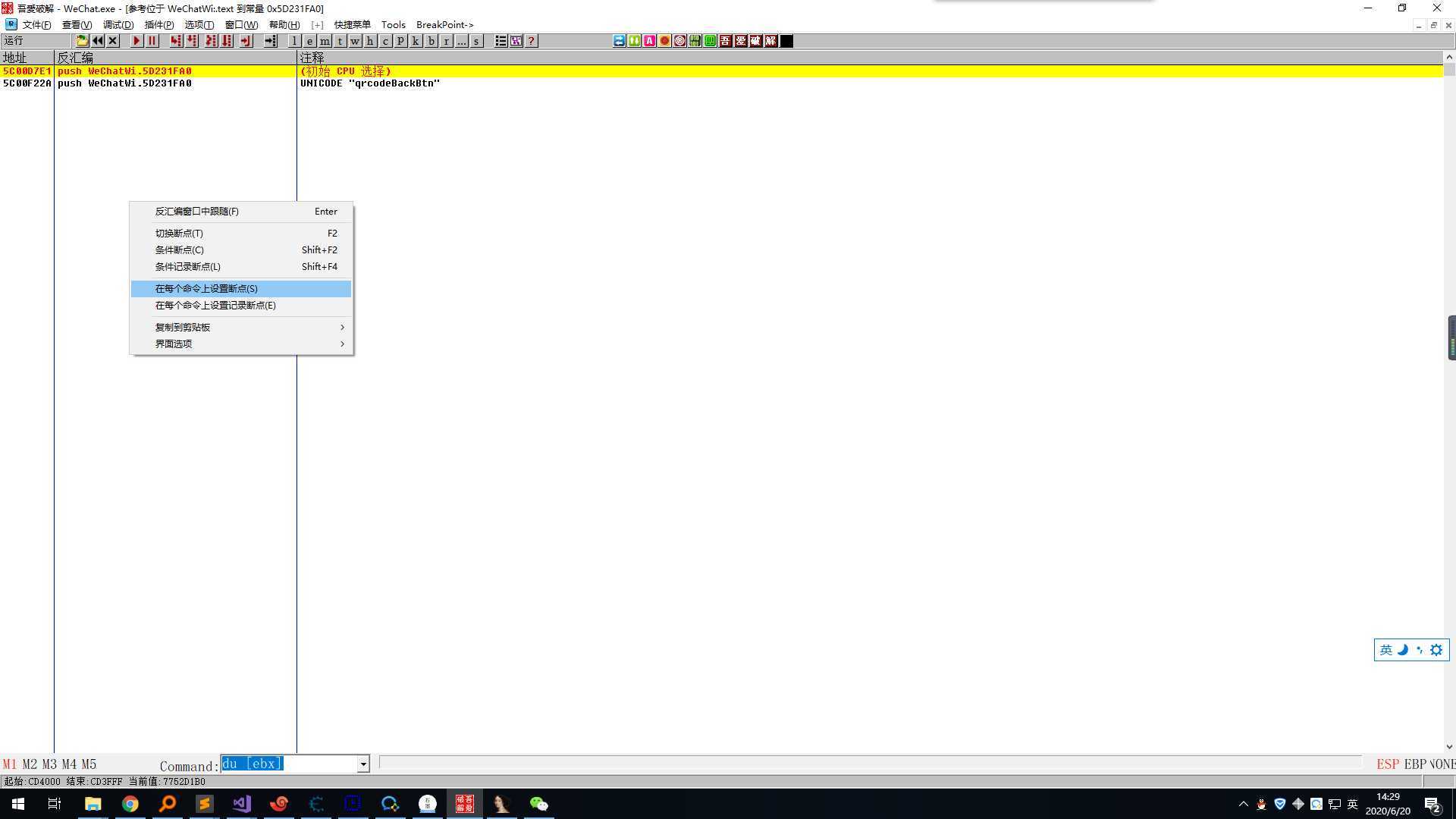Click the M3 memory button
Image resolution: width=1456 pixels, height=819 pixels.
pos(49,764)
